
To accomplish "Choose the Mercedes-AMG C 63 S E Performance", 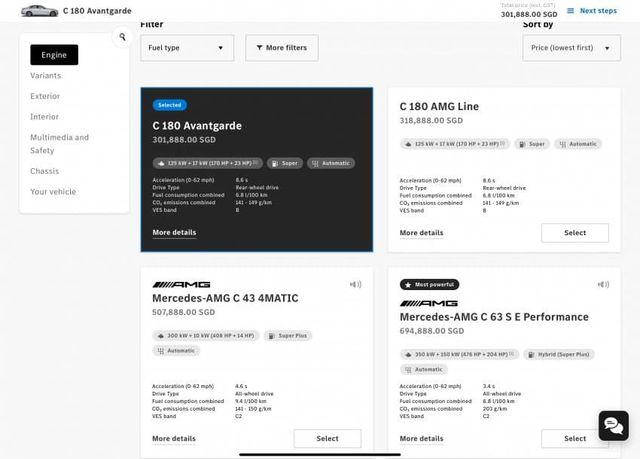I will pos(574,438).
